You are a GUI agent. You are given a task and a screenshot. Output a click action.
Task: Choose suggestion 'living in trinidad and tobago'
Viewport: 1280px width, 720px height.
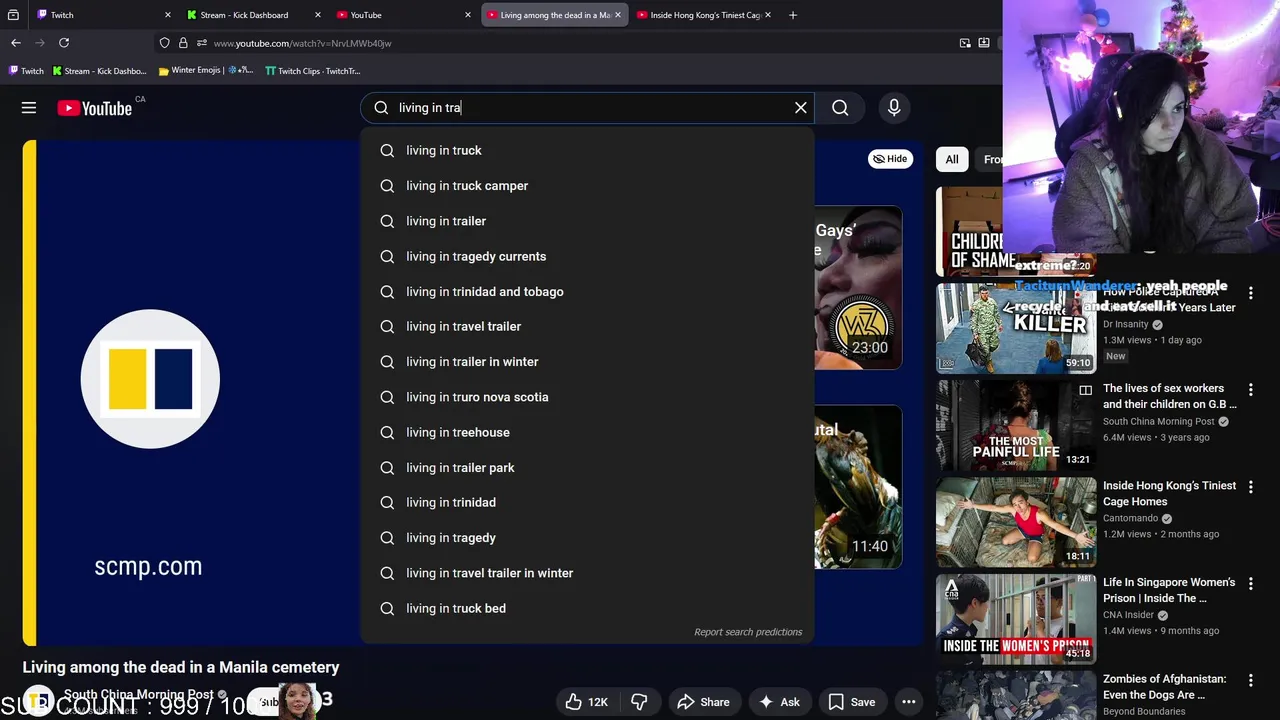click(587, 291)
